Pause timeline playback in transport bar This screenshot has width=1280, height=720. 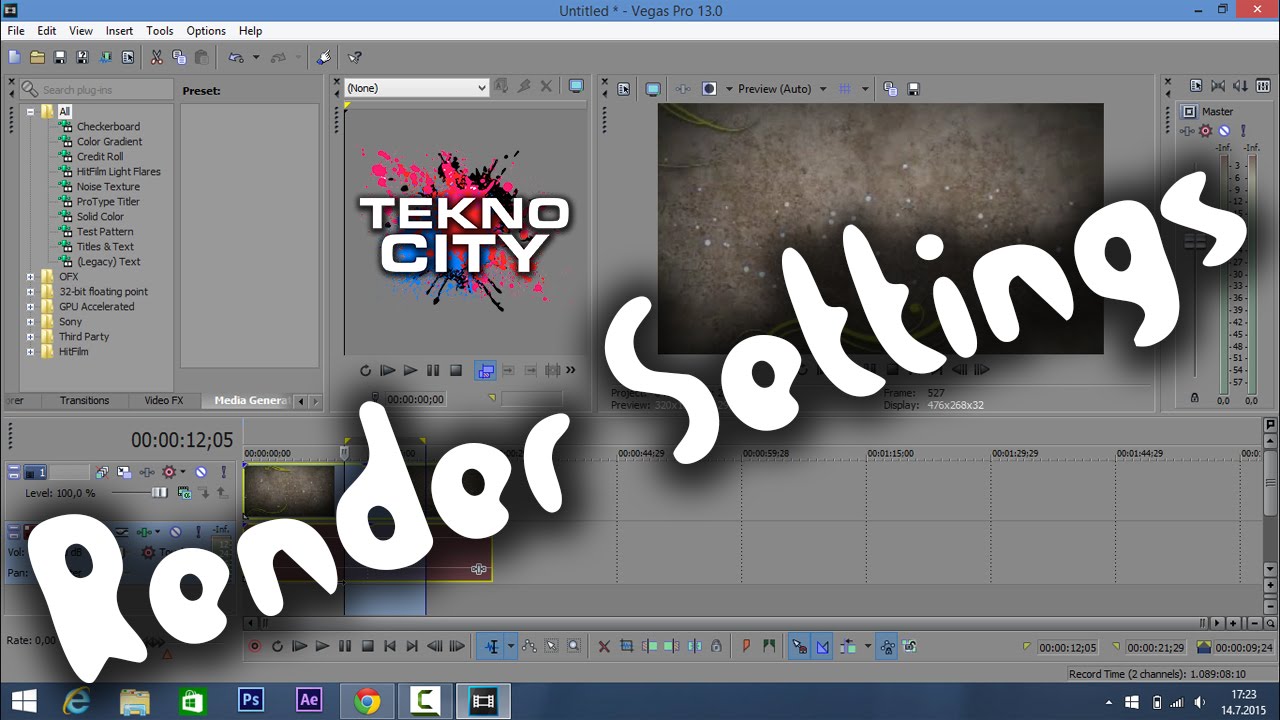(x=345, y=647)
